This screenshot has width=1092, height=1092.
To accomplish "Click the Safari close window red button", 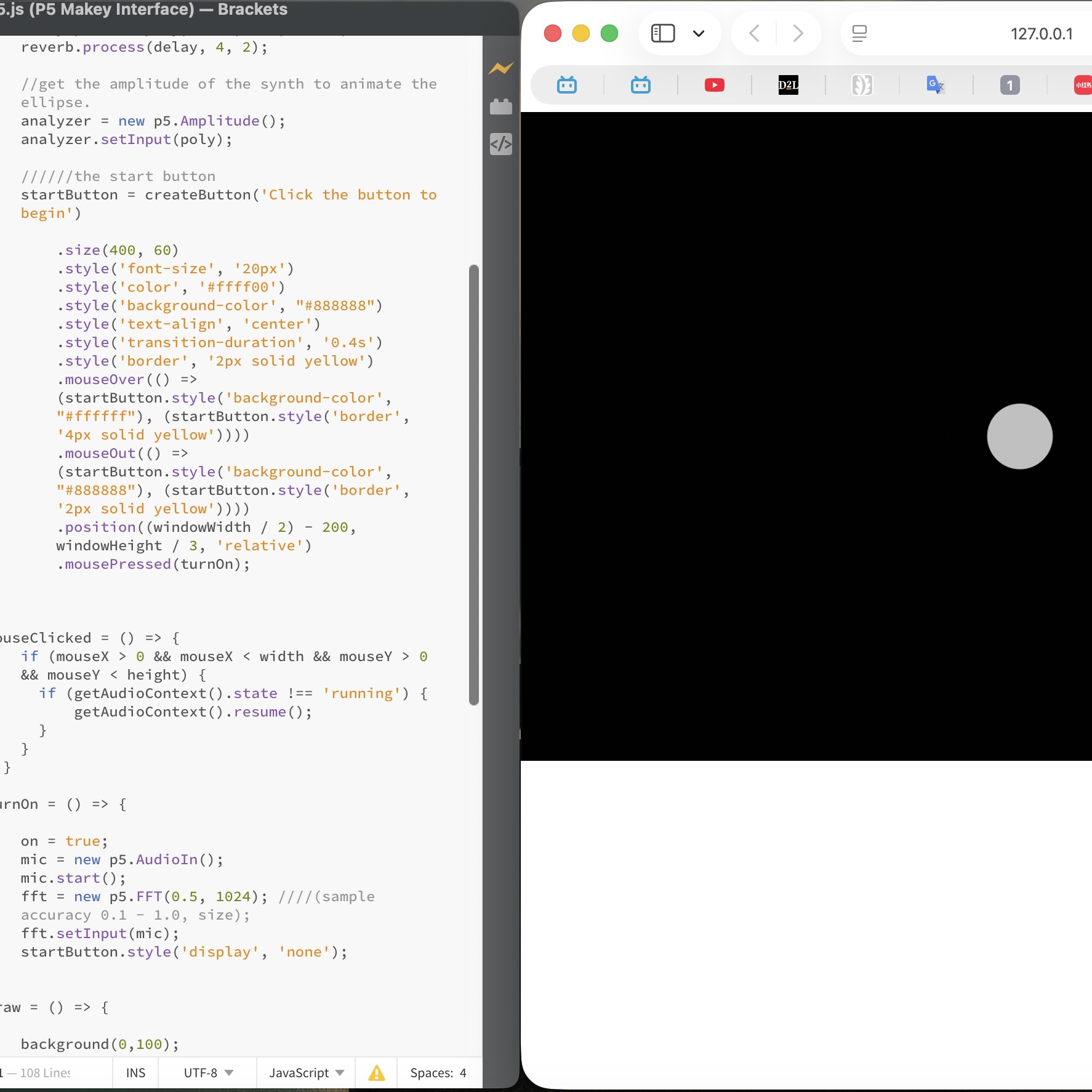I will point(553,33).
